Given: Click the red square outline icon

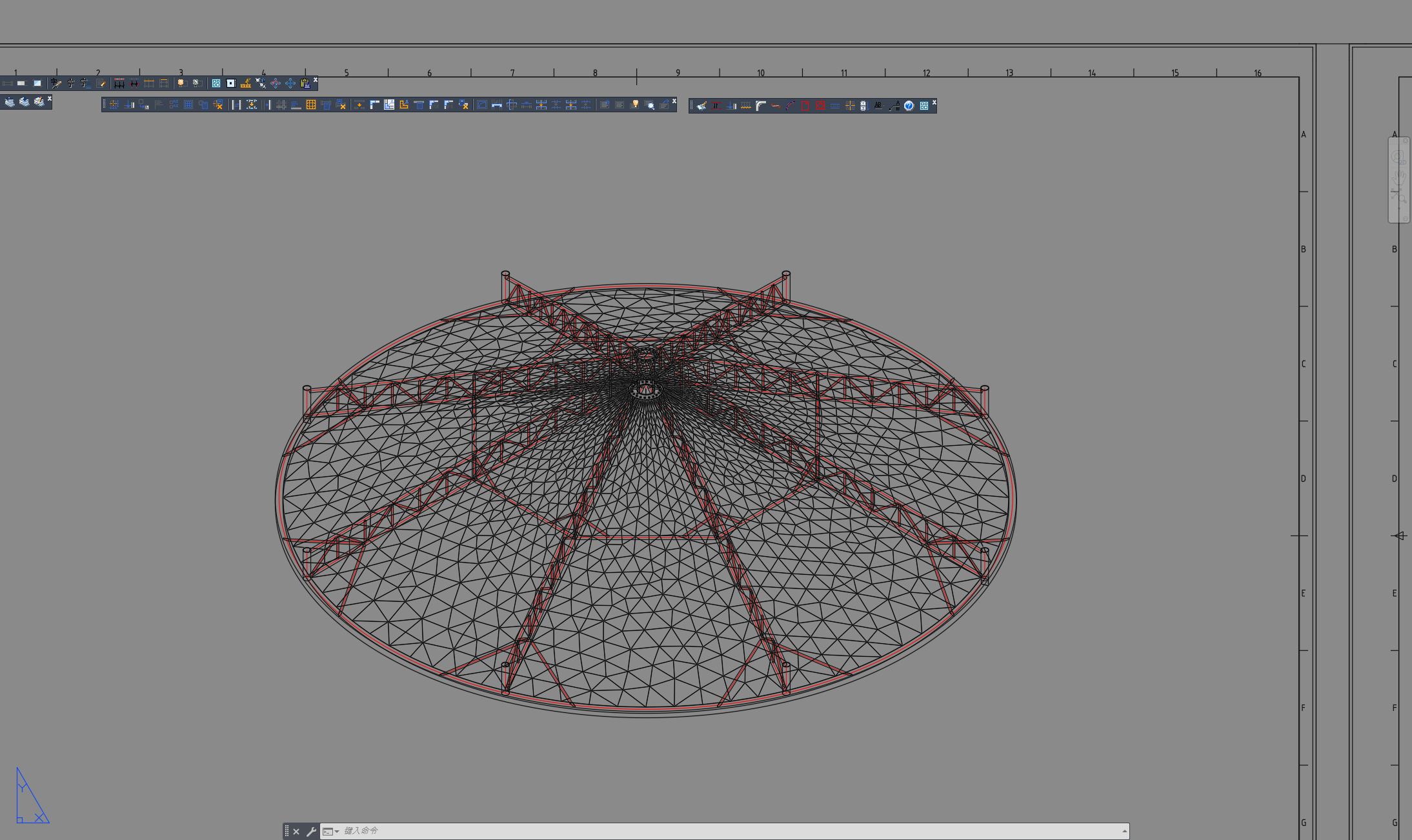Looking at the screenshot, I should pyautogui.click(x=805, y=106).
